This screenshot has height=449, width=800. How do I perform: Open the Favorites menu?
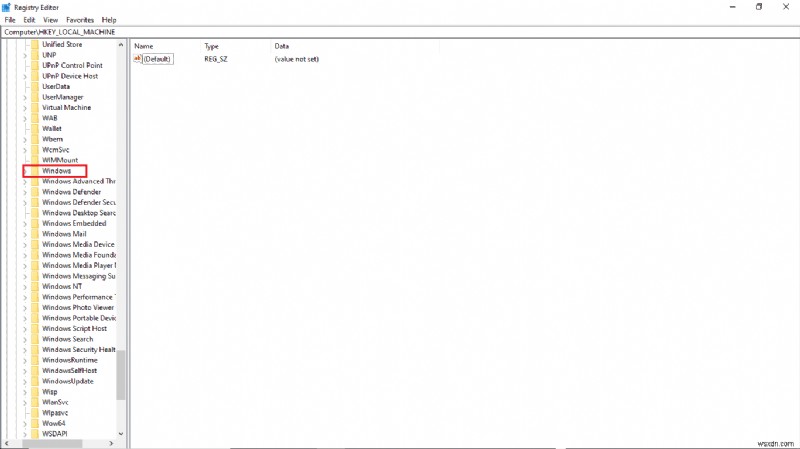point(80,20)
